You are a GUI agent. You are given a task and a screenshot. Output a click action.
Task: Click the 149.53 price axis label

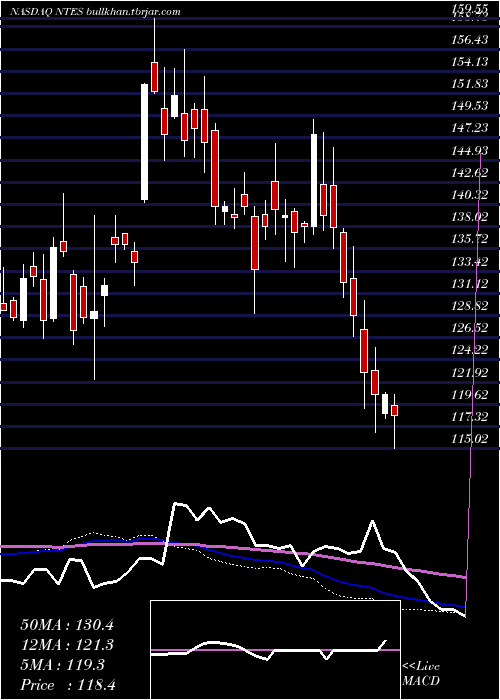point(470,107)
